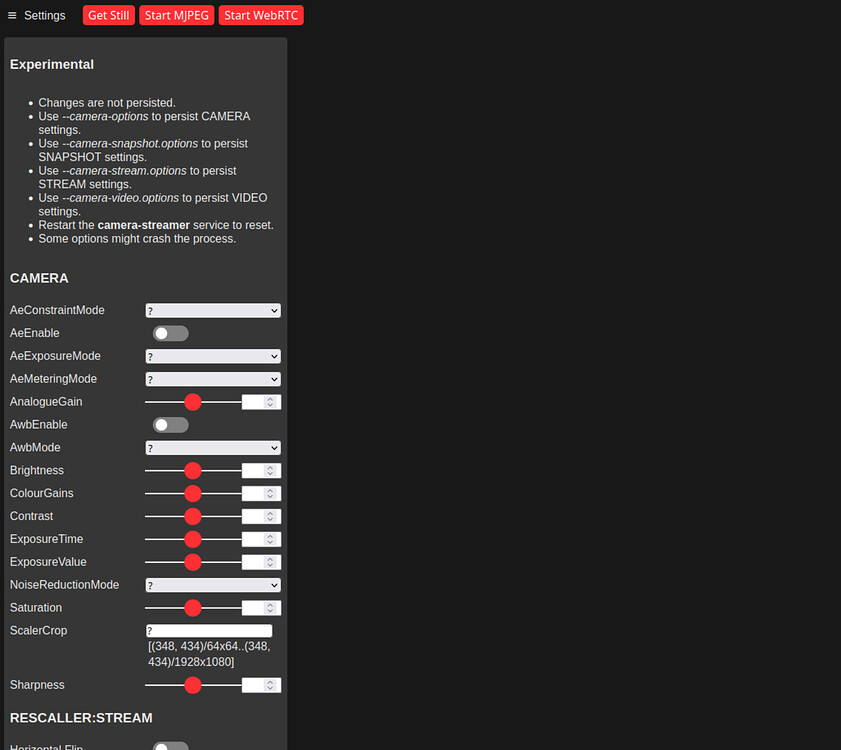Adjust the Sharpness slider
The image size is (841, 750).
(x=193, y=685)
